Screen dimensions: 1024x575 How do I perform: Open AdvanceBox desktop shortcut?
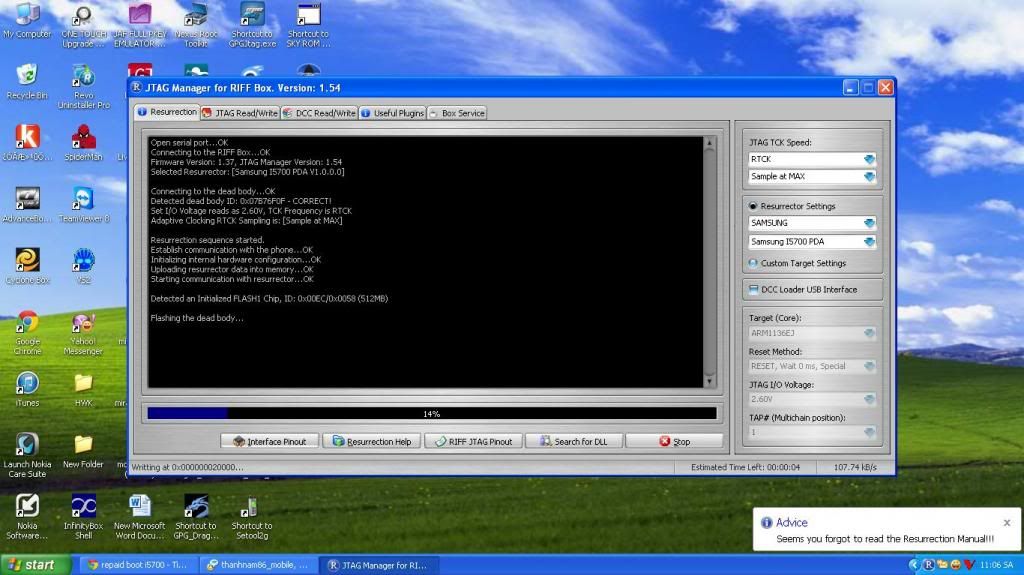tap(27, 205)
